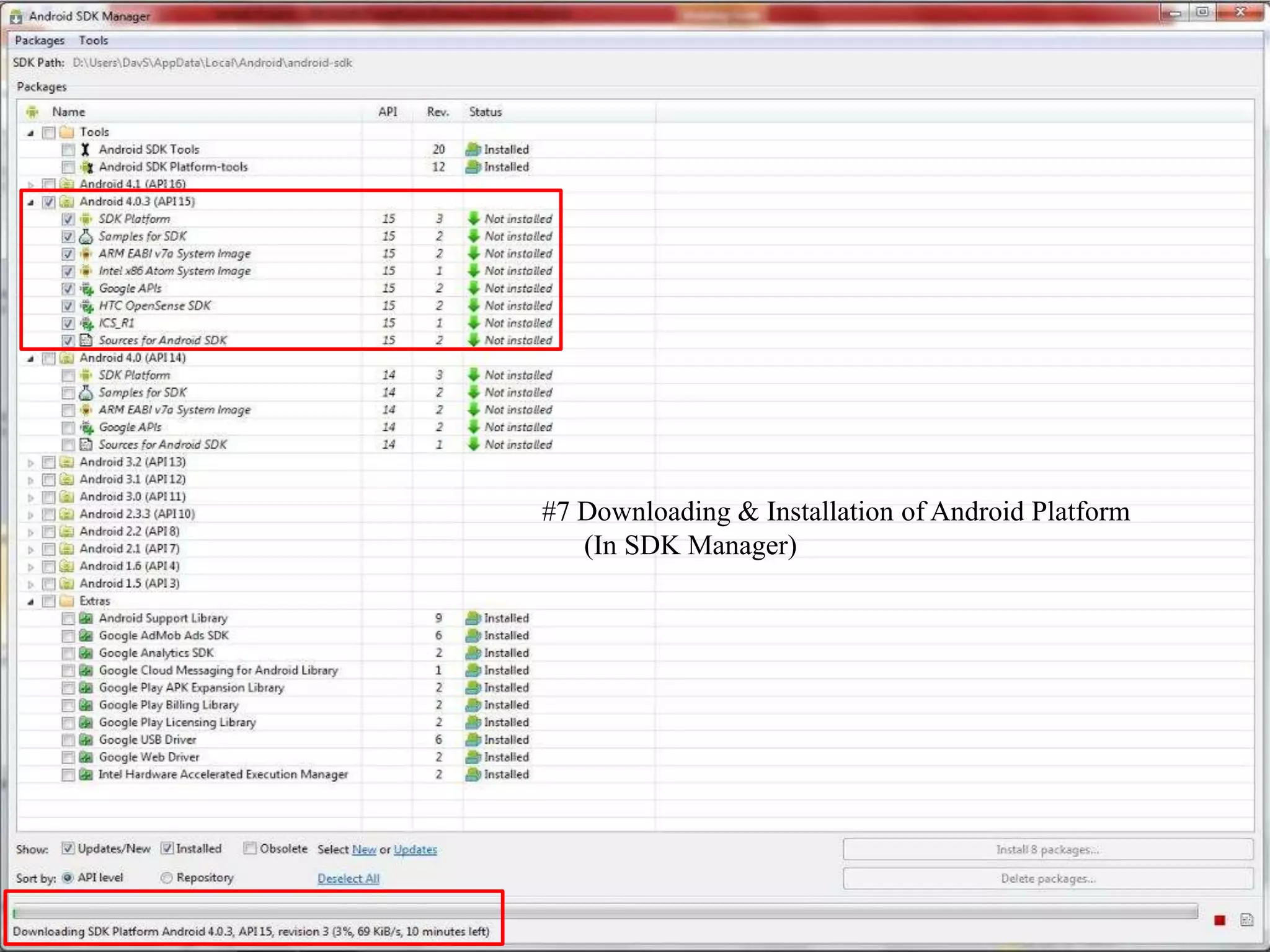Click the Google Play Billing Library icon
The image size is (1270, 952).
pyautogui.click(x=86, y=705)
